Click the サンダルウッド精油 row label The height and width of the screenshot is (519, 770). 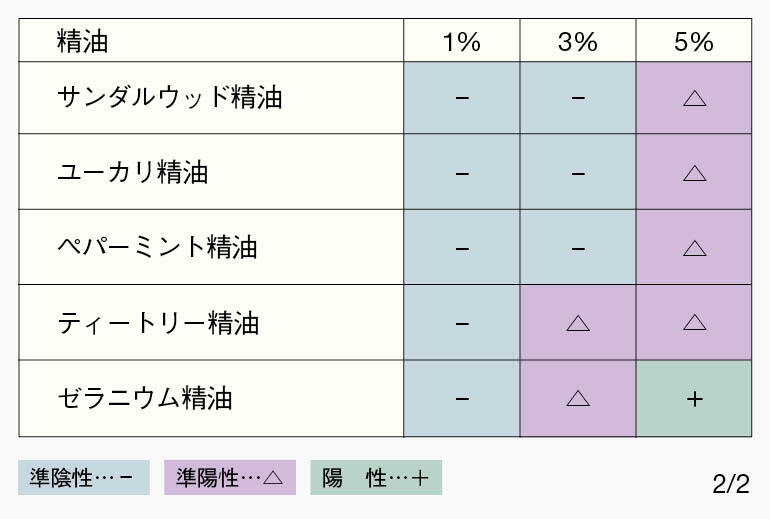coord(170,97)
